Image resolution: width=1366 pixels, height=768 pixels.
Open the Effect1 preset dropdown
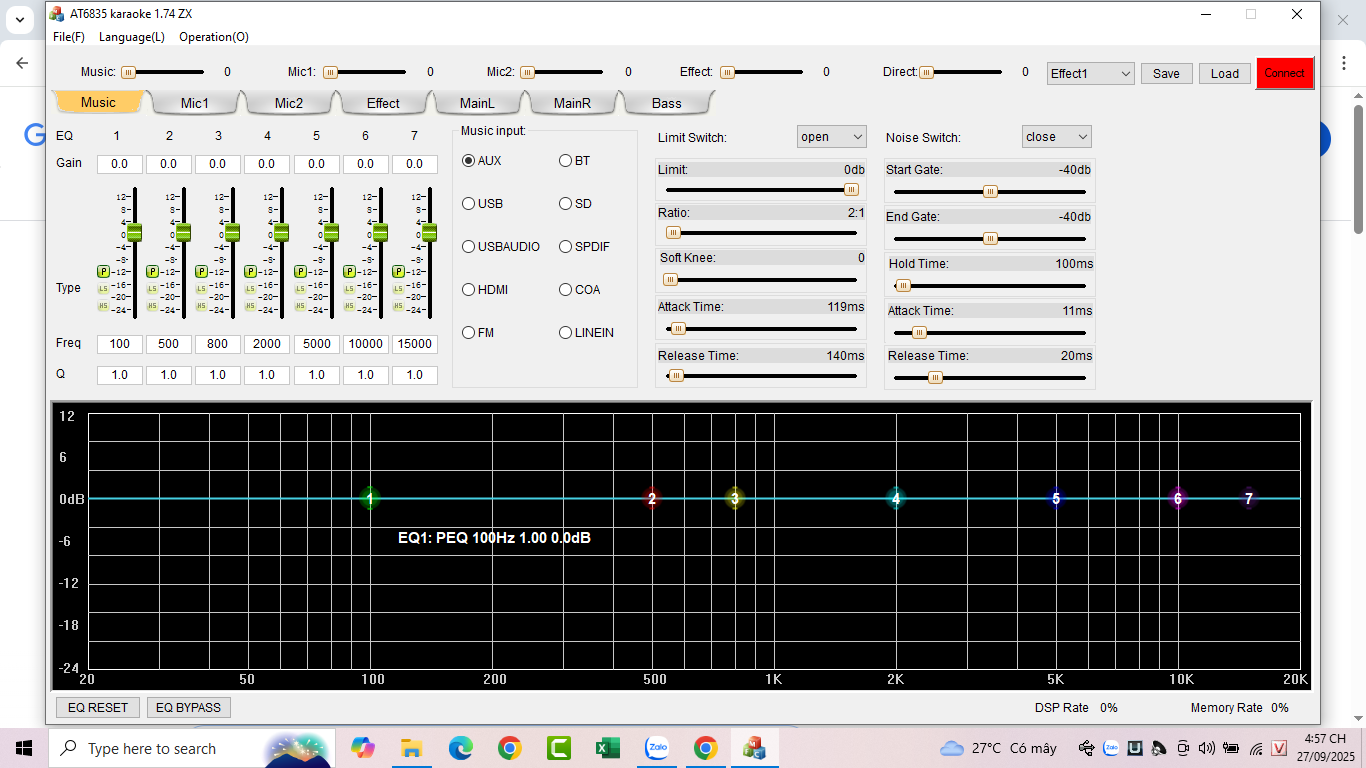tap(1090, 73)
